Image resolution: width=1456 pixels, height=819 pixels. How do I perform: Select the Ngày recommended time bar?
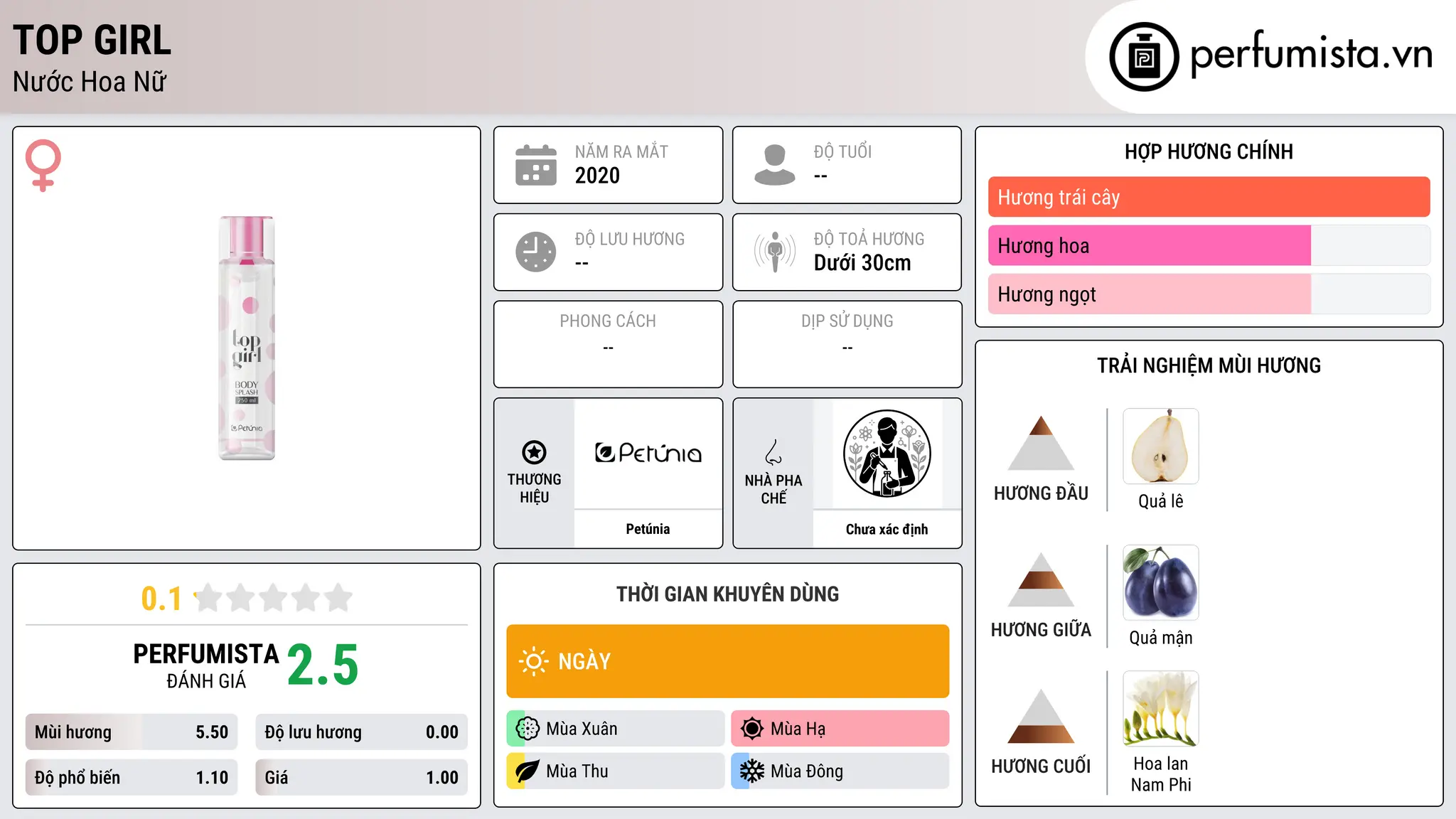727,661
